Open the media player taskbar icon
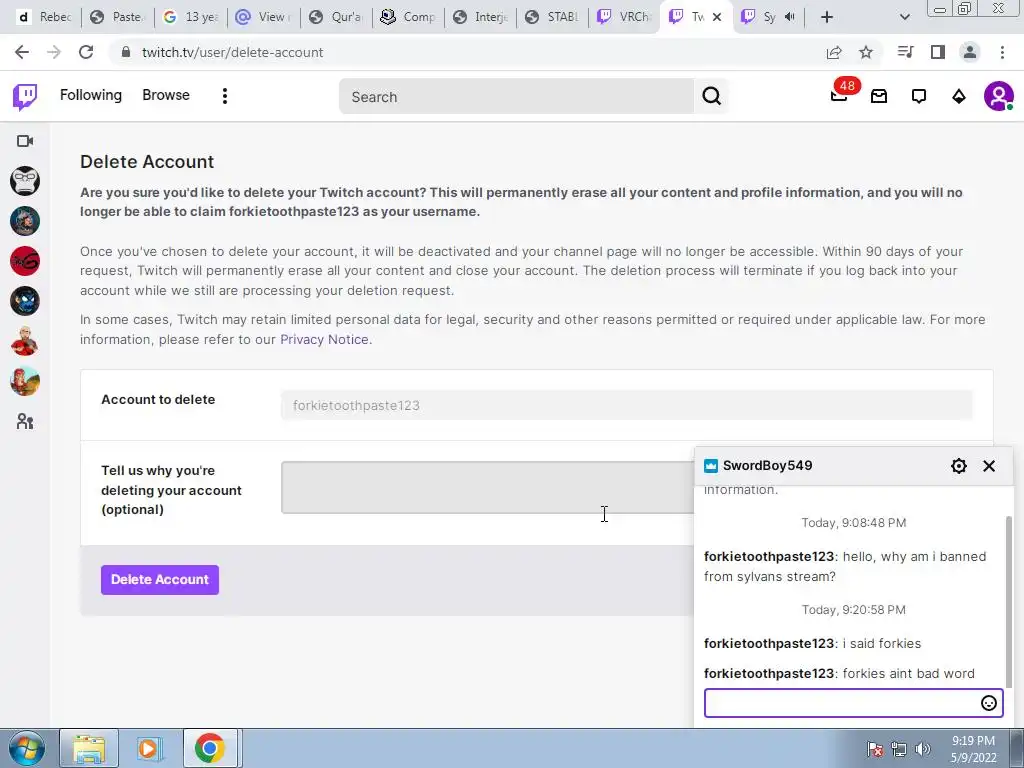Viewport: 1024px width, 768px height. (x=150, y=748)
